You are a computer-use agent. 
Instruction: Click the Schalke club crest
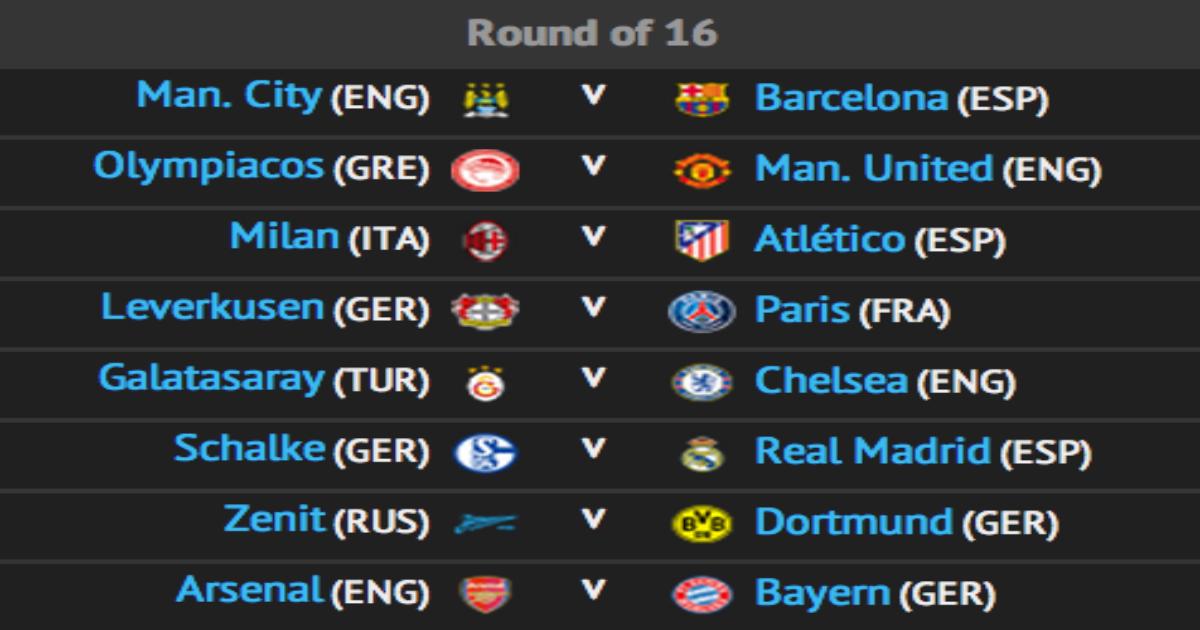coord(485,454)
